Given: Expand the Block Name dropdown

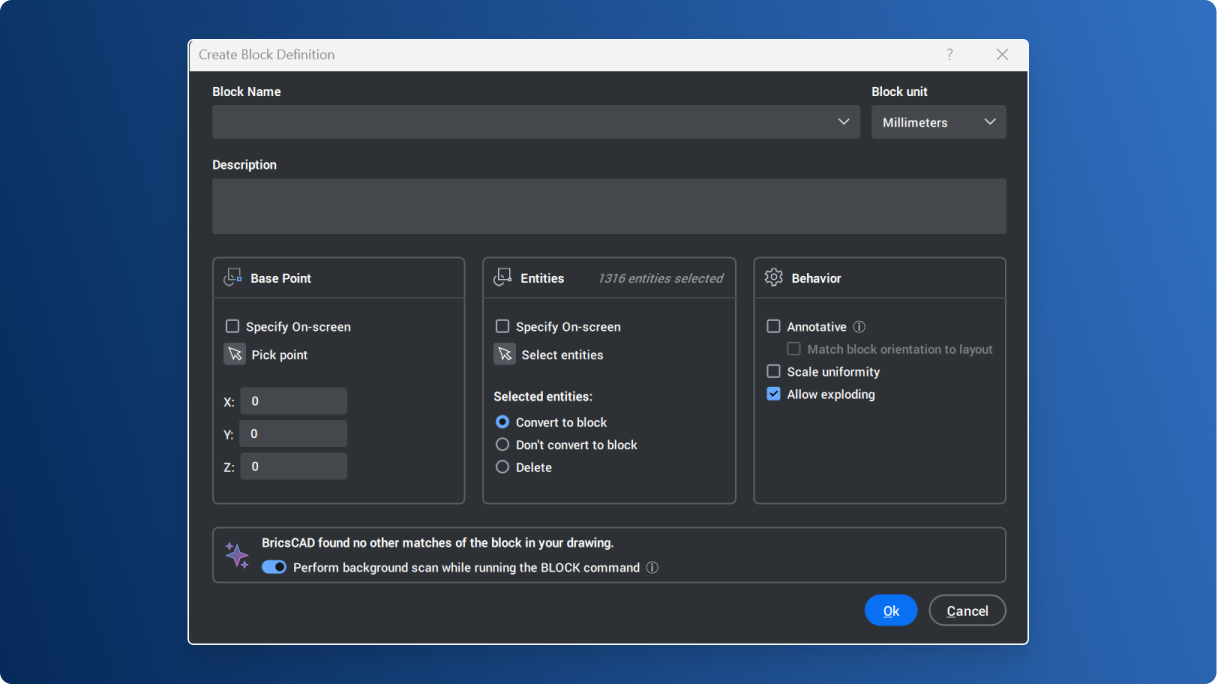Looking at the screenshot, I should tap(844, 122).
